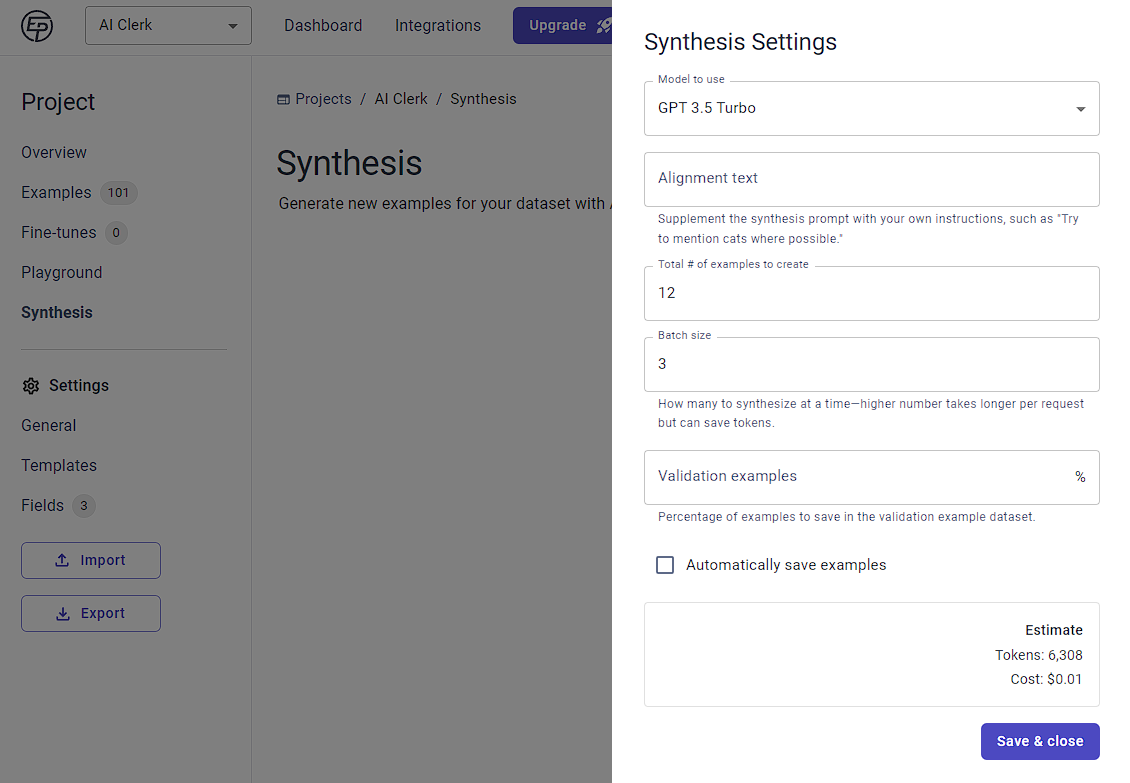
Task: Click the Import upload icon
Action: tap(62, 561)
